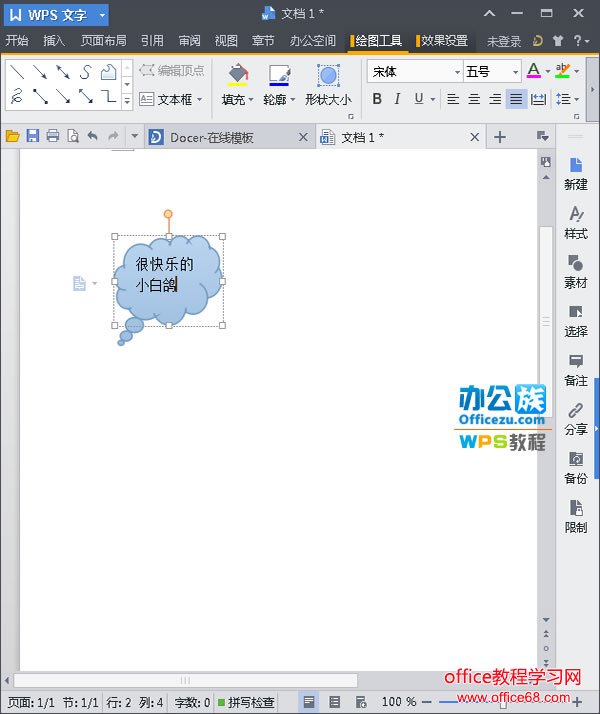Viewport: 600px width, 714px height.
Task: Open the 备份 (Backup) sidebar panel
Action: pyautogui.click(x=576, y=466)
